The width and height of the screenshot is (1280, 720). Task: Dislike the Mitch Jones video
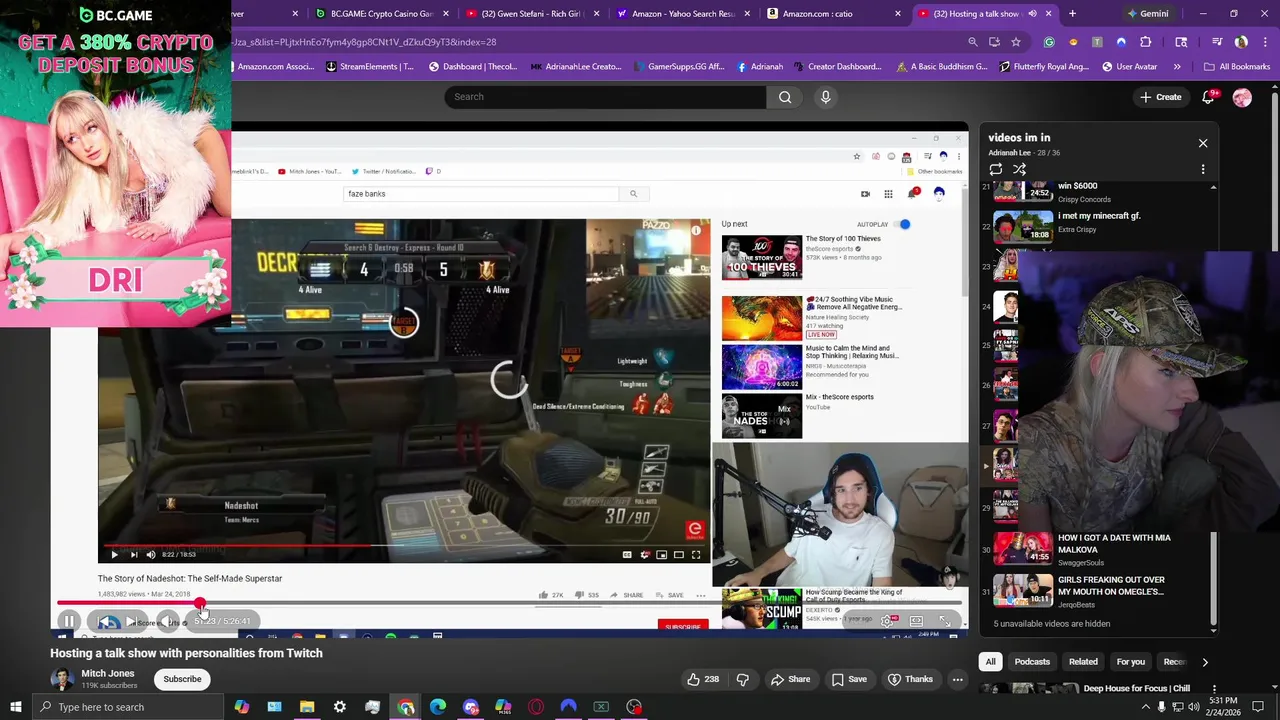pyautogui.click(x=743, y=679)
